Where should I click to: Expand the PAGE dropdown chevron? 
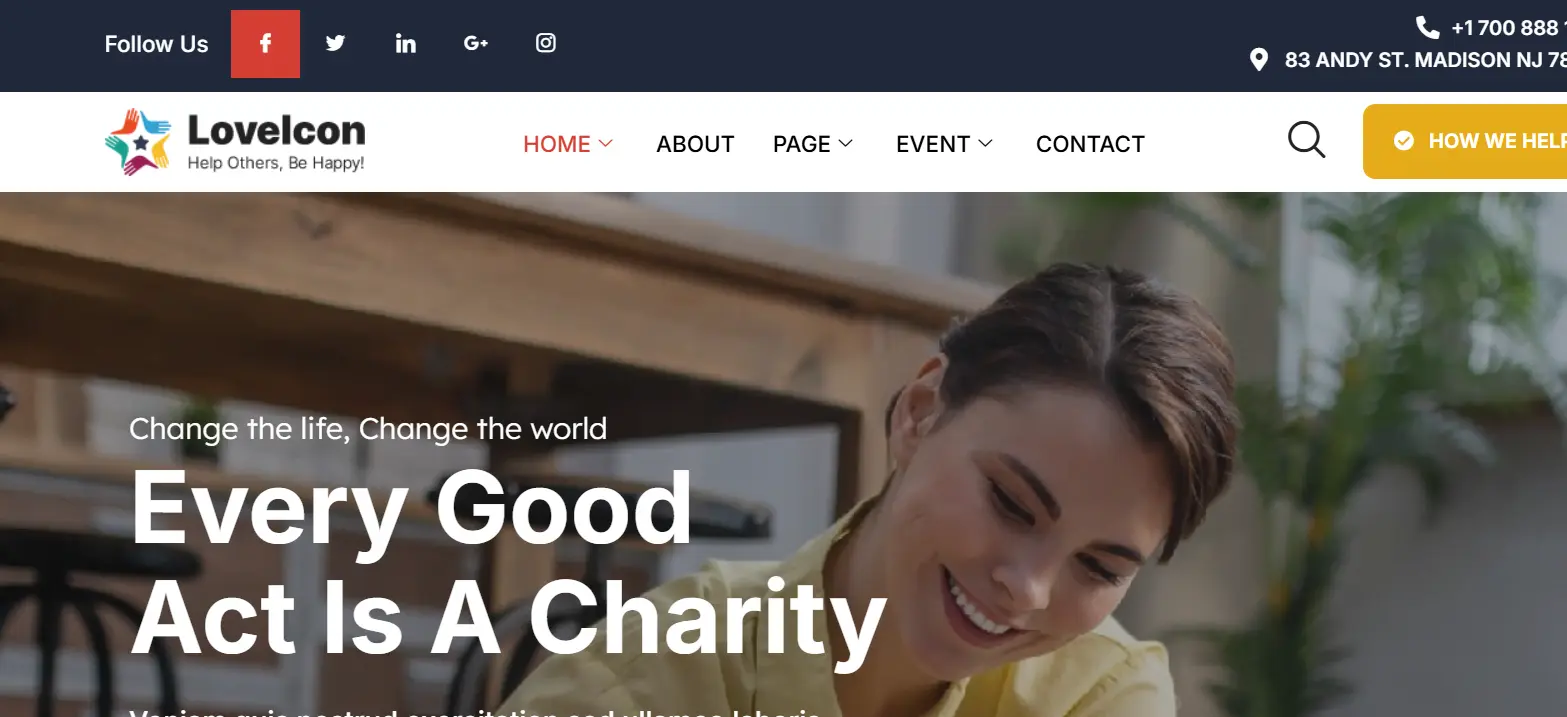(x=845, y=144)
